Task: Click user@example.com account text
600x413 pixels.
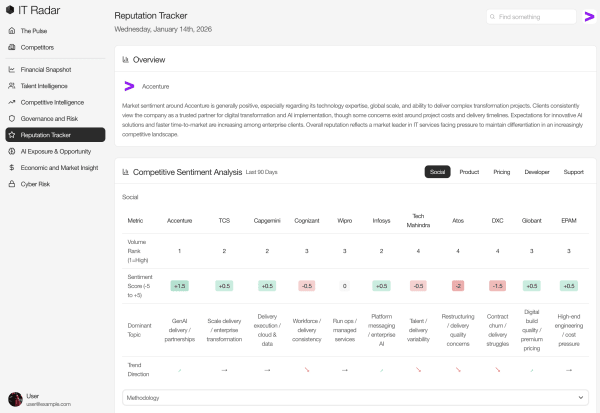Action: coord(49,404)
